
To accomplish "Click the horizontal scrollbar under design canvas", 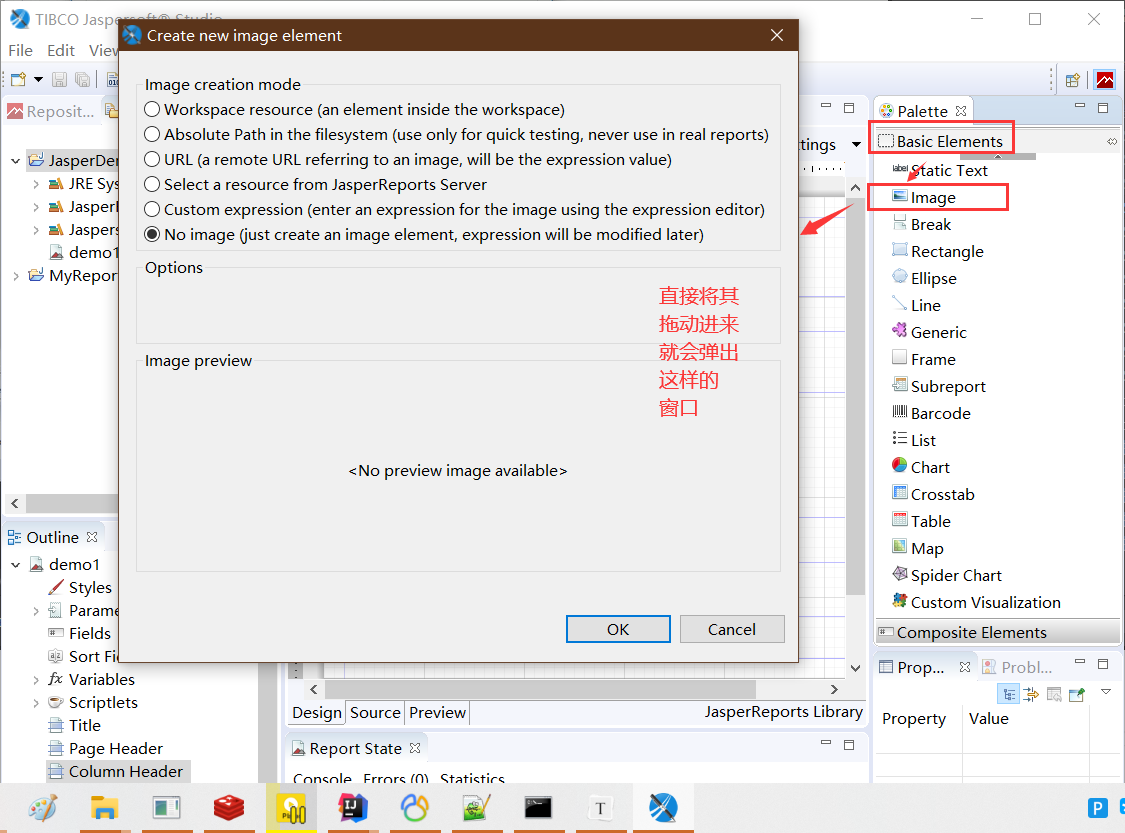I will (x=540, y=690).
